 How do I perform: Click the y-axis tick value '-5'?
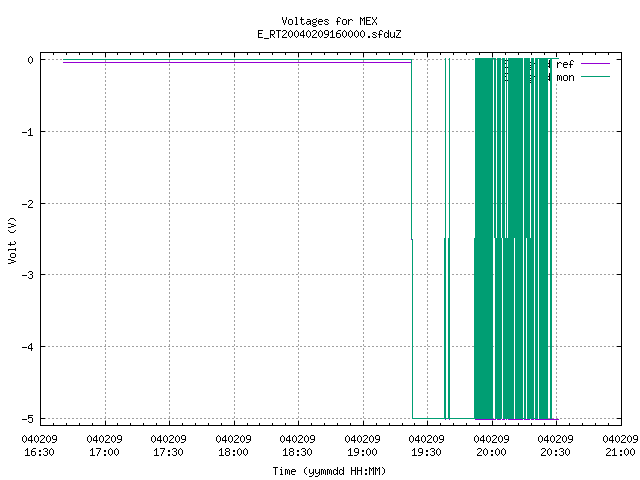27,418
